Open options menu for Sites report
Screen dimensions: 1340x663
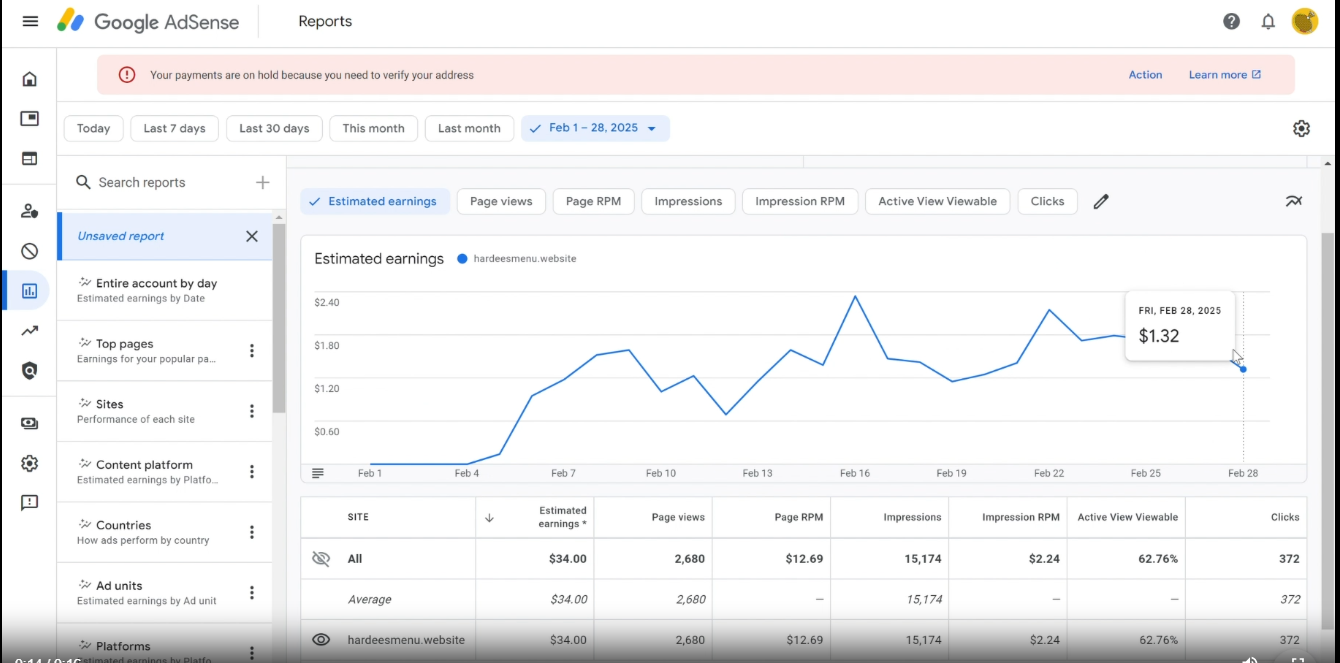point(252,411)
